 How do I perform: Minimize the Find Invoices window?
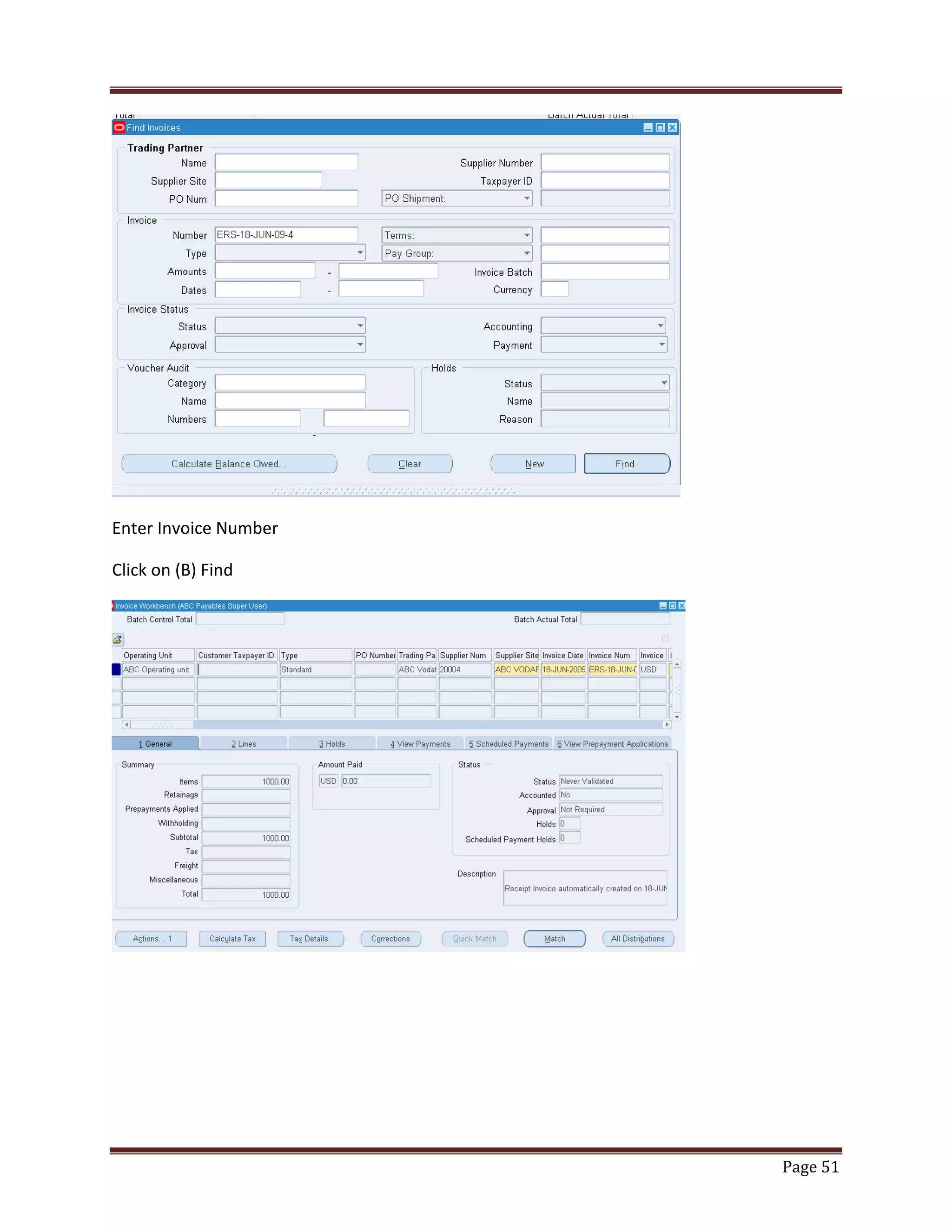[x=648, y=127]
